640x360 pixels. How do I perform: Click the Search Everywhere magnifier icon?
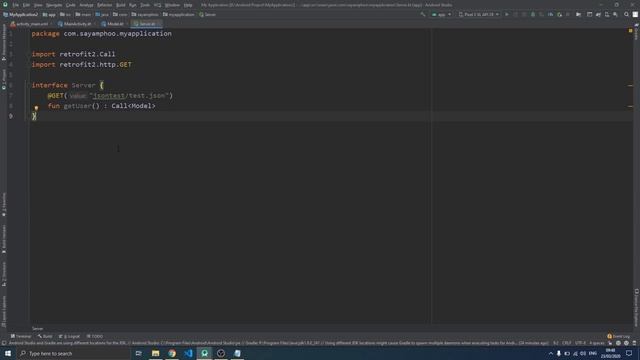tap(627, 14)
